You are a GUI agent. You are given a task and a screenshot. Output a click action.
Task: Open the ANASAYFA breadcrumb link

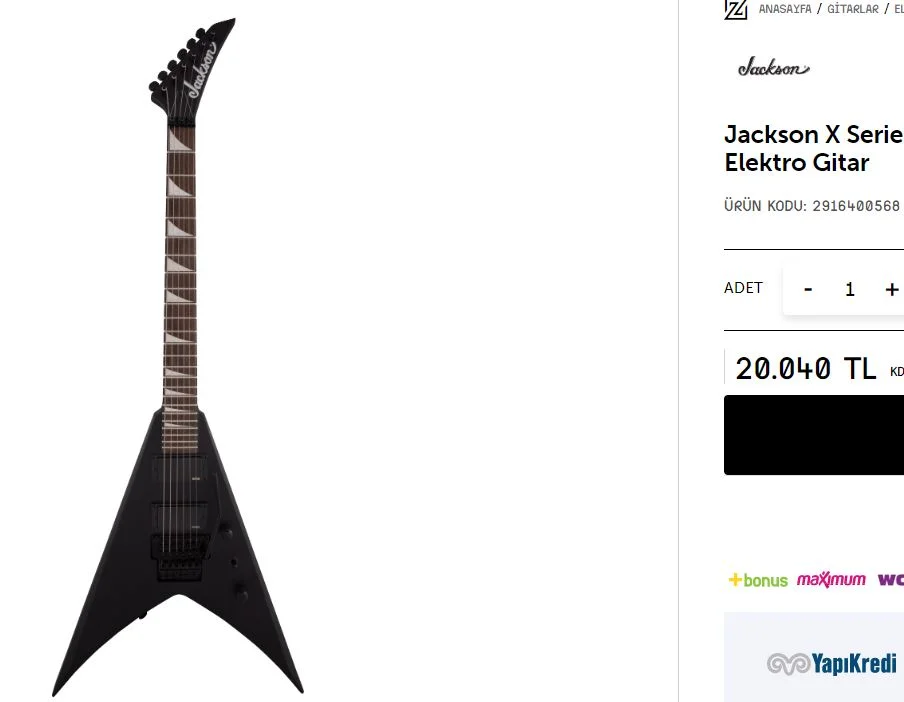tap(785, 9)
